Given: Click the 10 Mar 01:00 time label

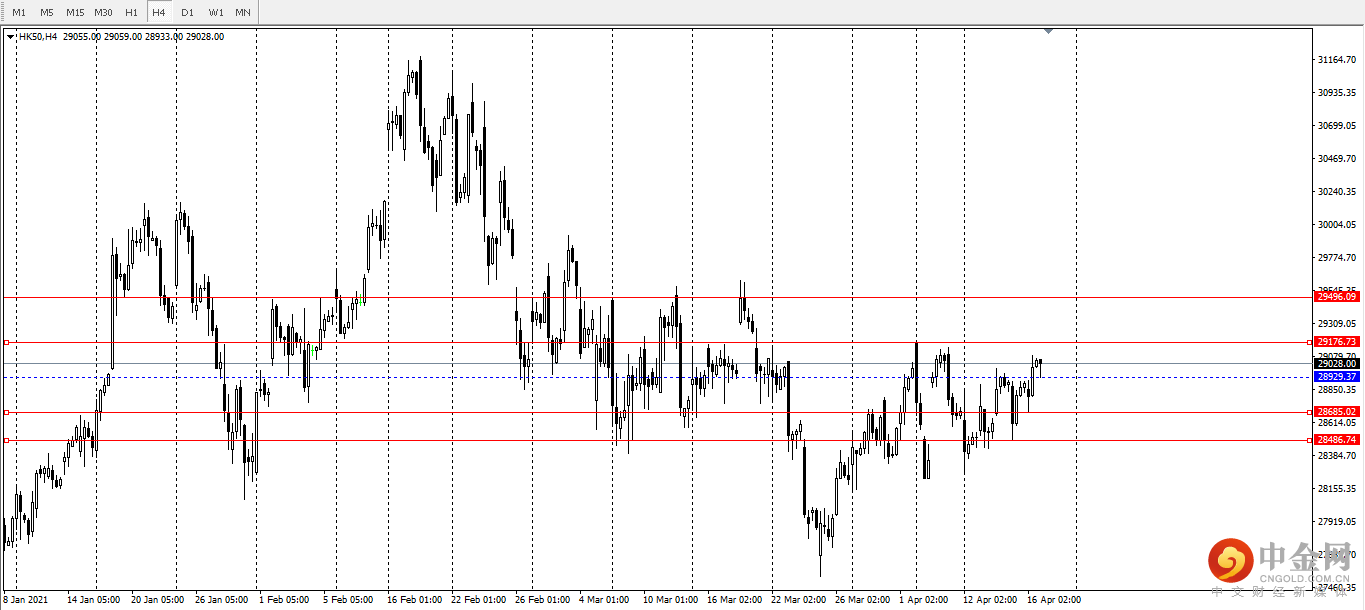Looking at the screenshot, I should click(x=670, y=600).
